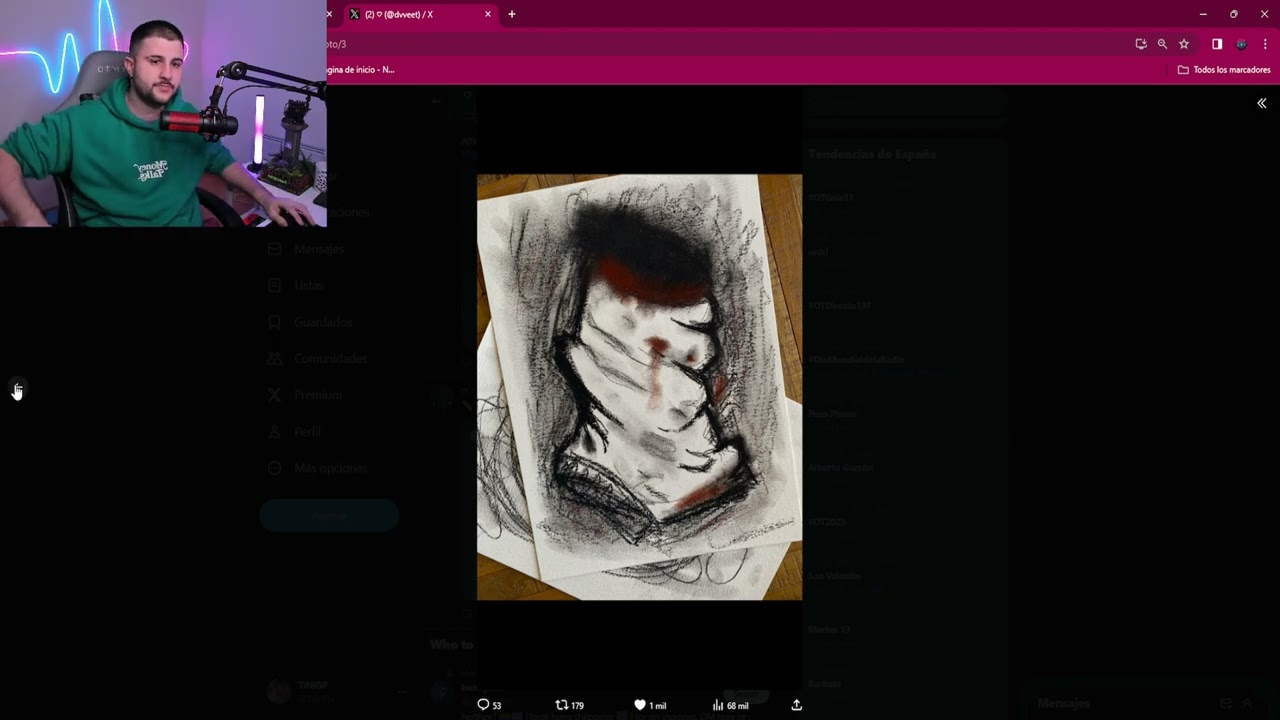Reply to the post with 53 comments
The height and width of the screenshot is (720, 1280).
[489, 705]
